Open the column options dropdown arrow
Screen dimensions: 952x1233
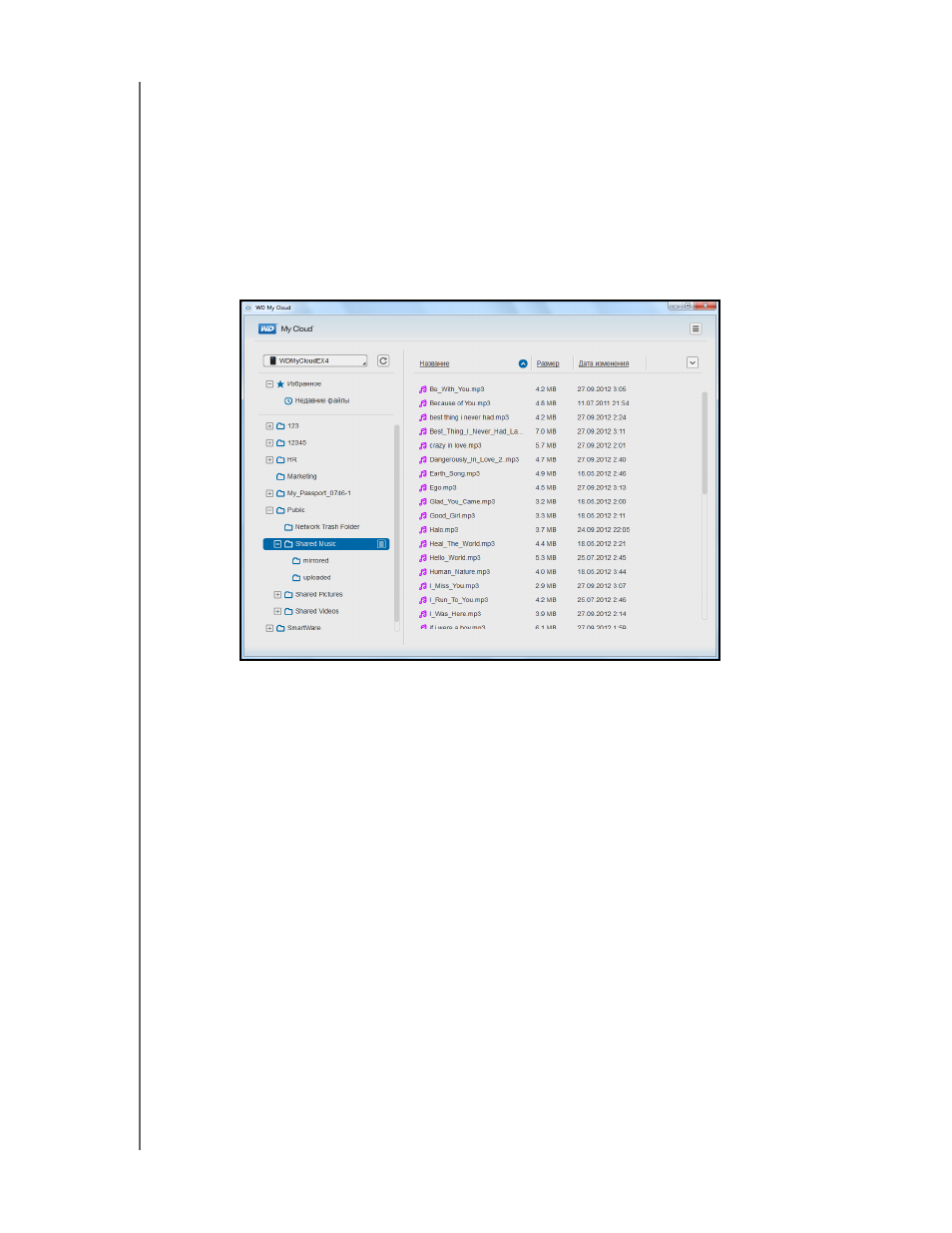[x=693, y=362]
